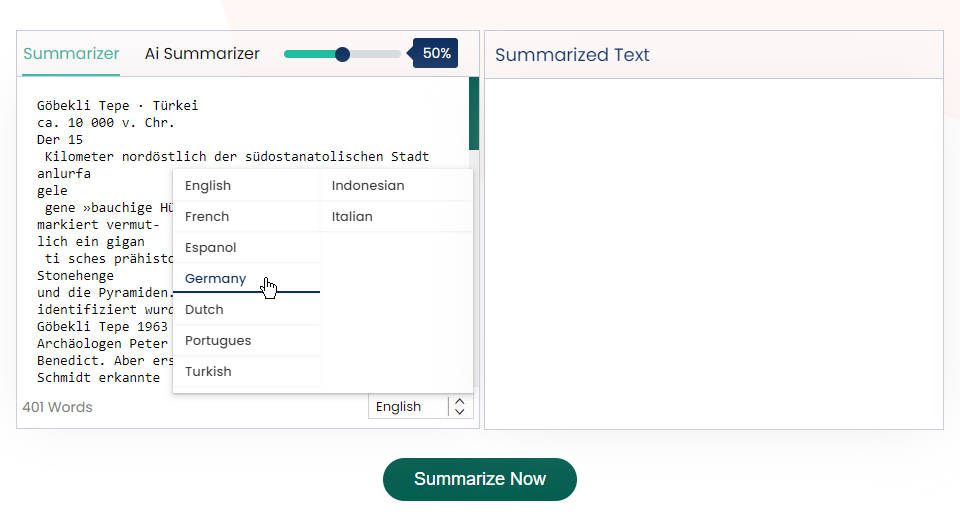This screenshot has width=960, height=522.
Task: Click the Summarized Text output area
Action: [x=714, y=253]
